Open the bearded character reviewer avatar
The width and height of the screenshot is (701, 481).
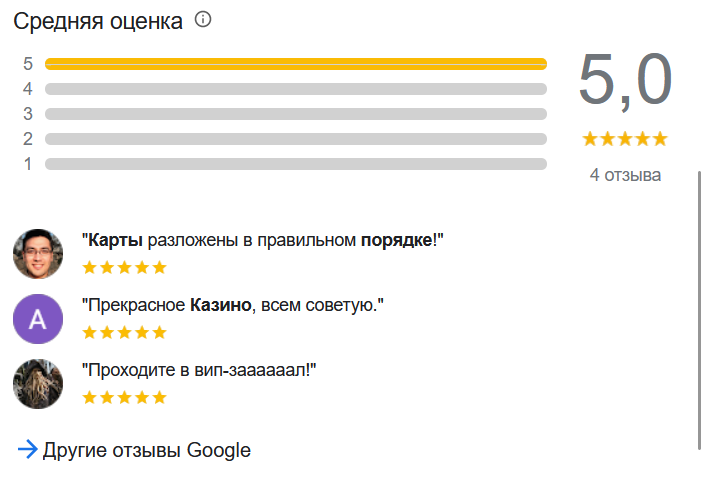pos(38,384)
